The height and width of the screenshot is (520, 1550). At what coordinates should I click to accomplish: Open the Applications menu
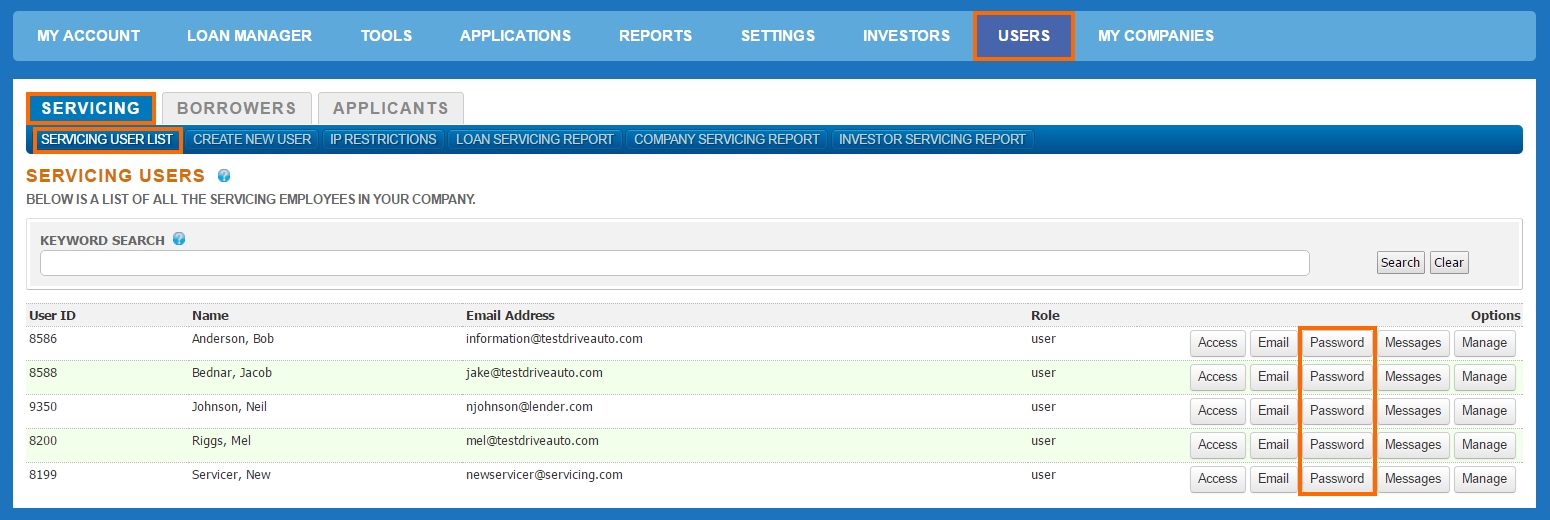click(515, 36)
